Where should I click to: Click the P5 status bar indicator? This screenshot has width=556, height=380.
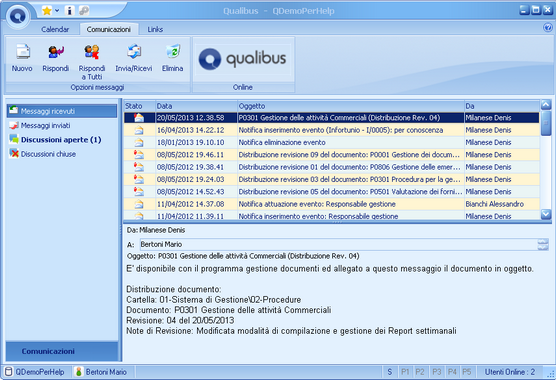[x=467, y=372]
